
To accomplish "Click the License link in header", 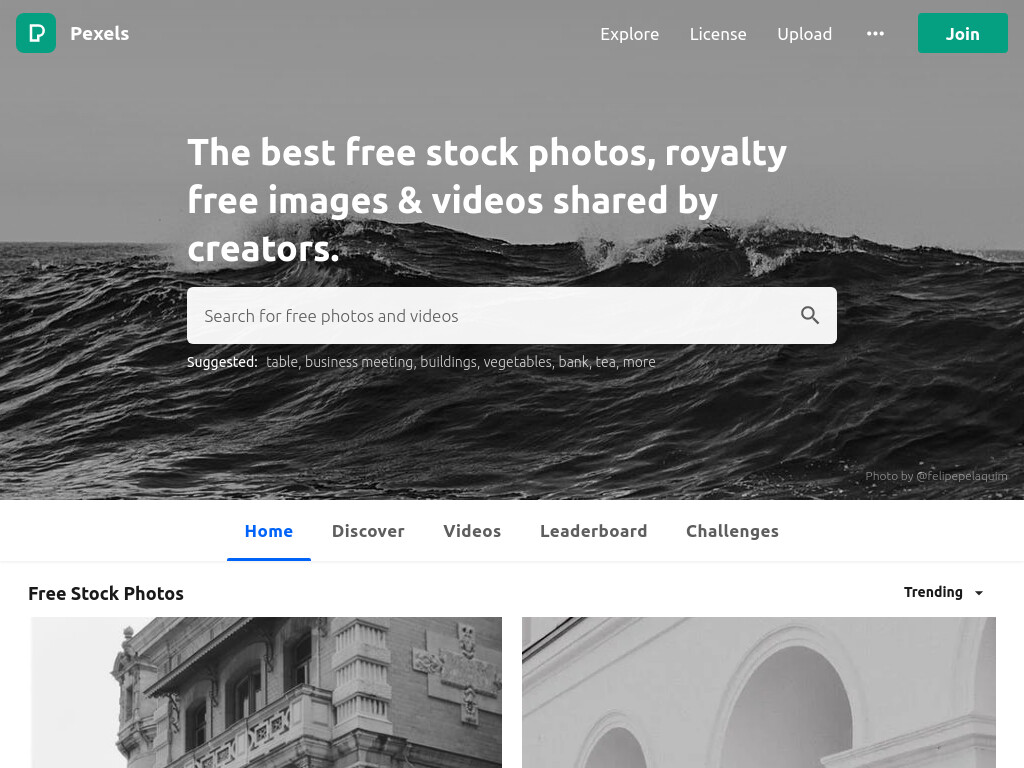I will coord(718,34).
